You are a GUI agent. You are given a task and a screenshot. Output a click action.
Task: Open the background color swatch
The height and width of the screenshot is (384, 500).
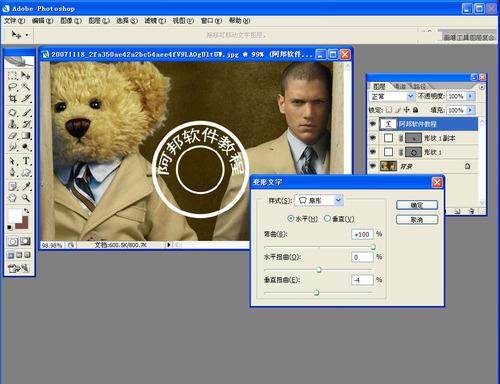[24, 224]
